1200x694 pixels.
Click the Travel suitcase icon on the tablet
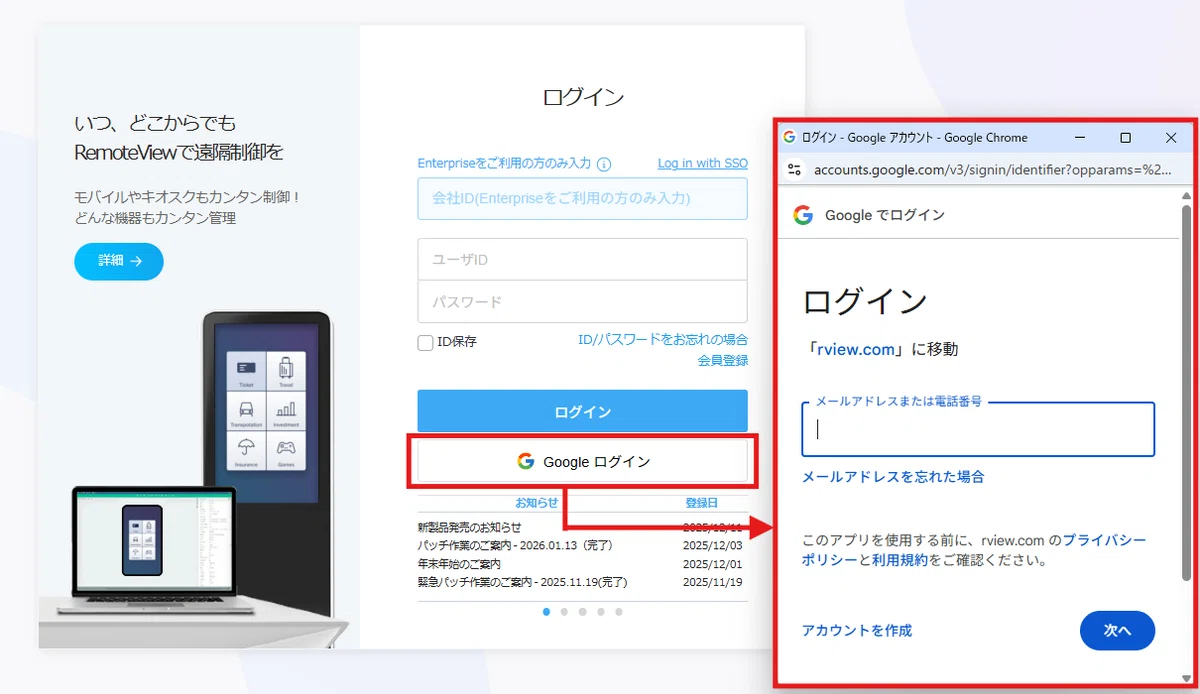(286, 367)
